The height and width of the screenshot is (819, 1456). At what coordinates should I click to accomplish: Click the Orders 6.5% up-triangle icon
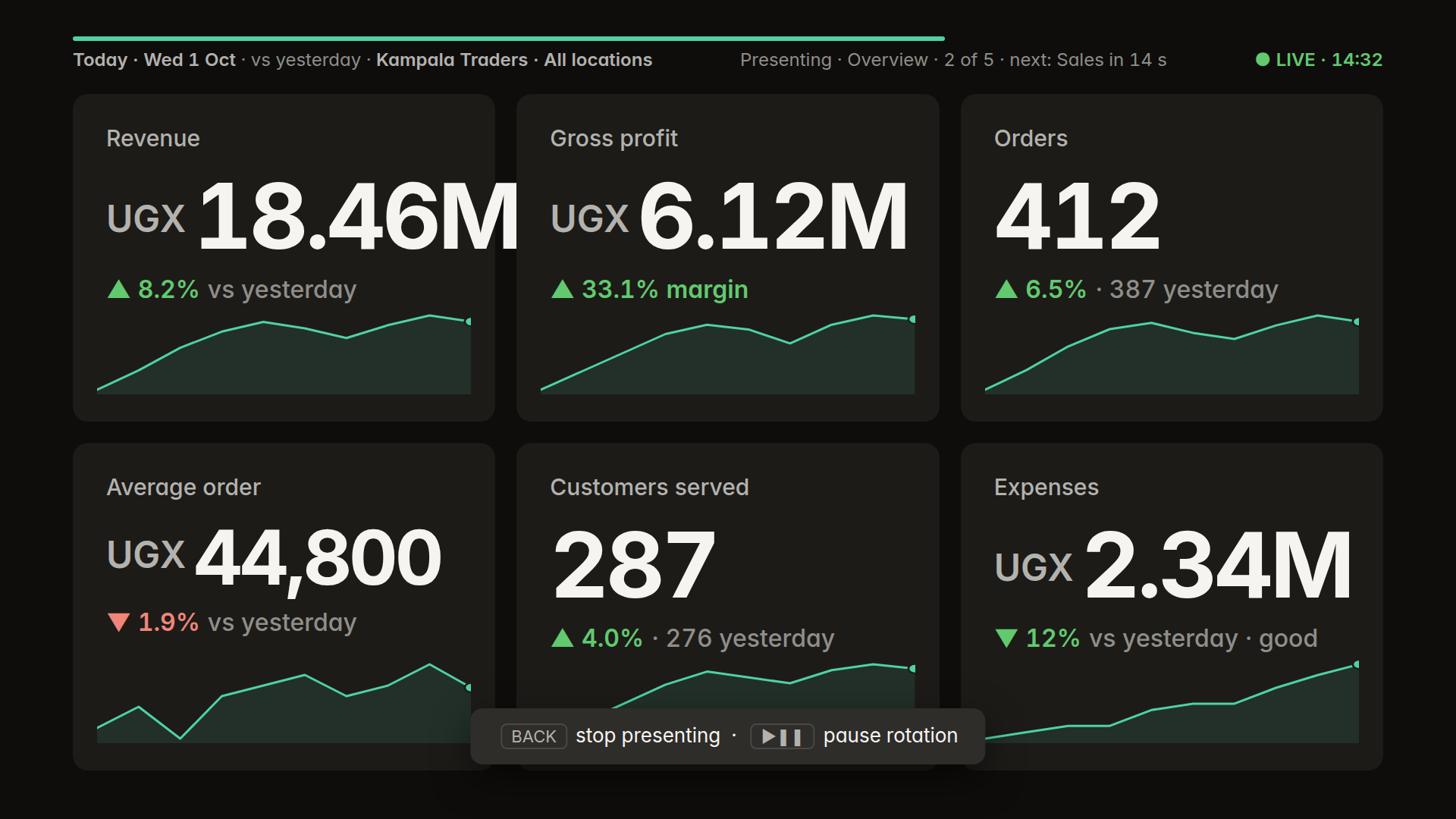(1006, 289)
